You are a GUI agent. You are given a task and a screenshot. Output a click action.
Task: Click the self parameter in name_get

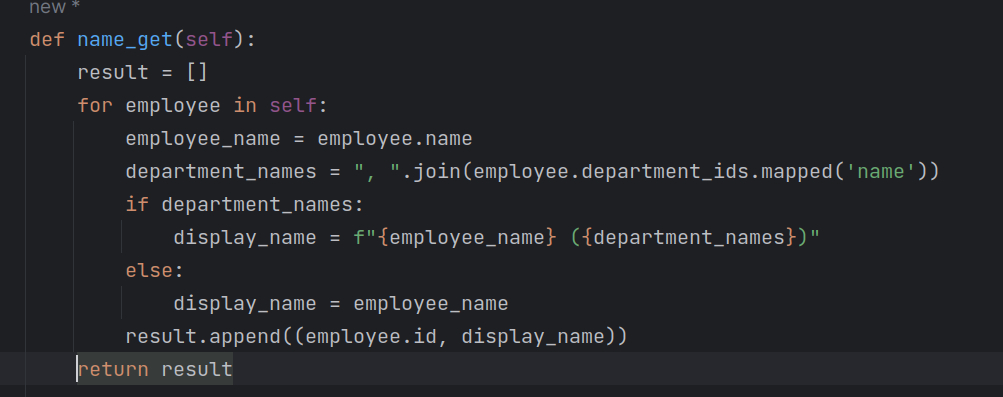tap(209, 40)
